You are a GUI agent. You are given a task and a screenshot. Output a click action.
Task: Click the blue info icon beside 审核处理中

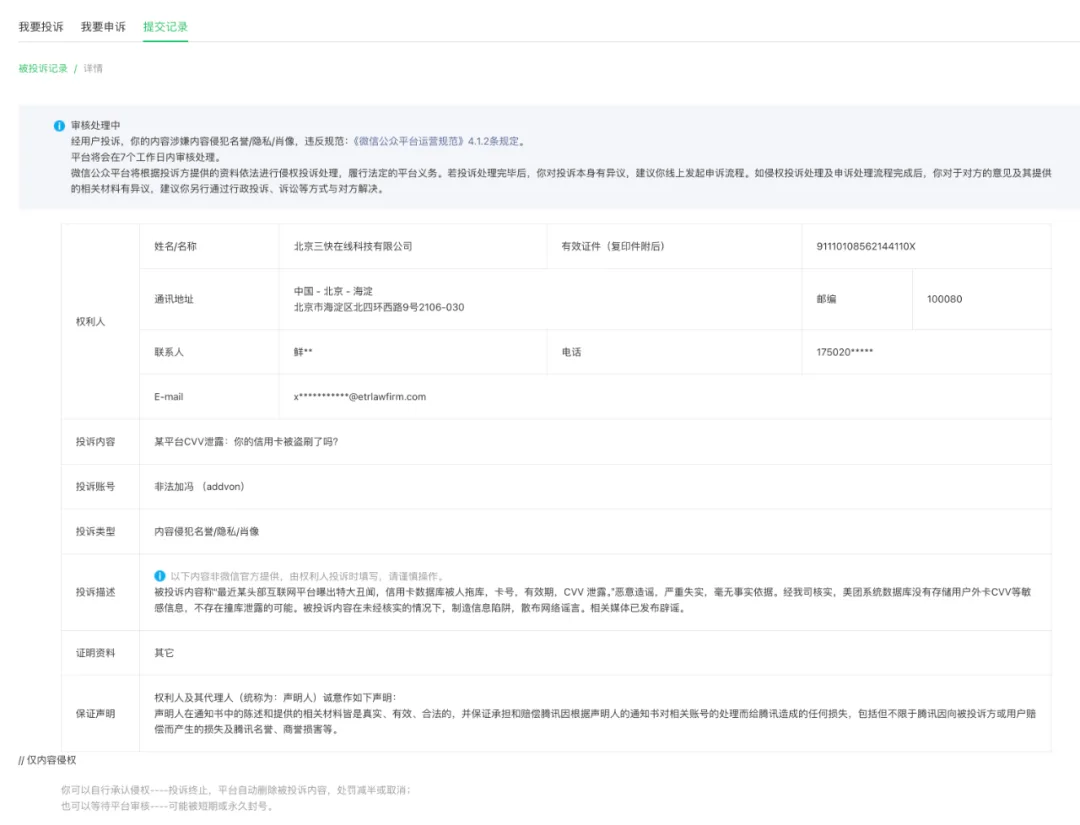59,126
